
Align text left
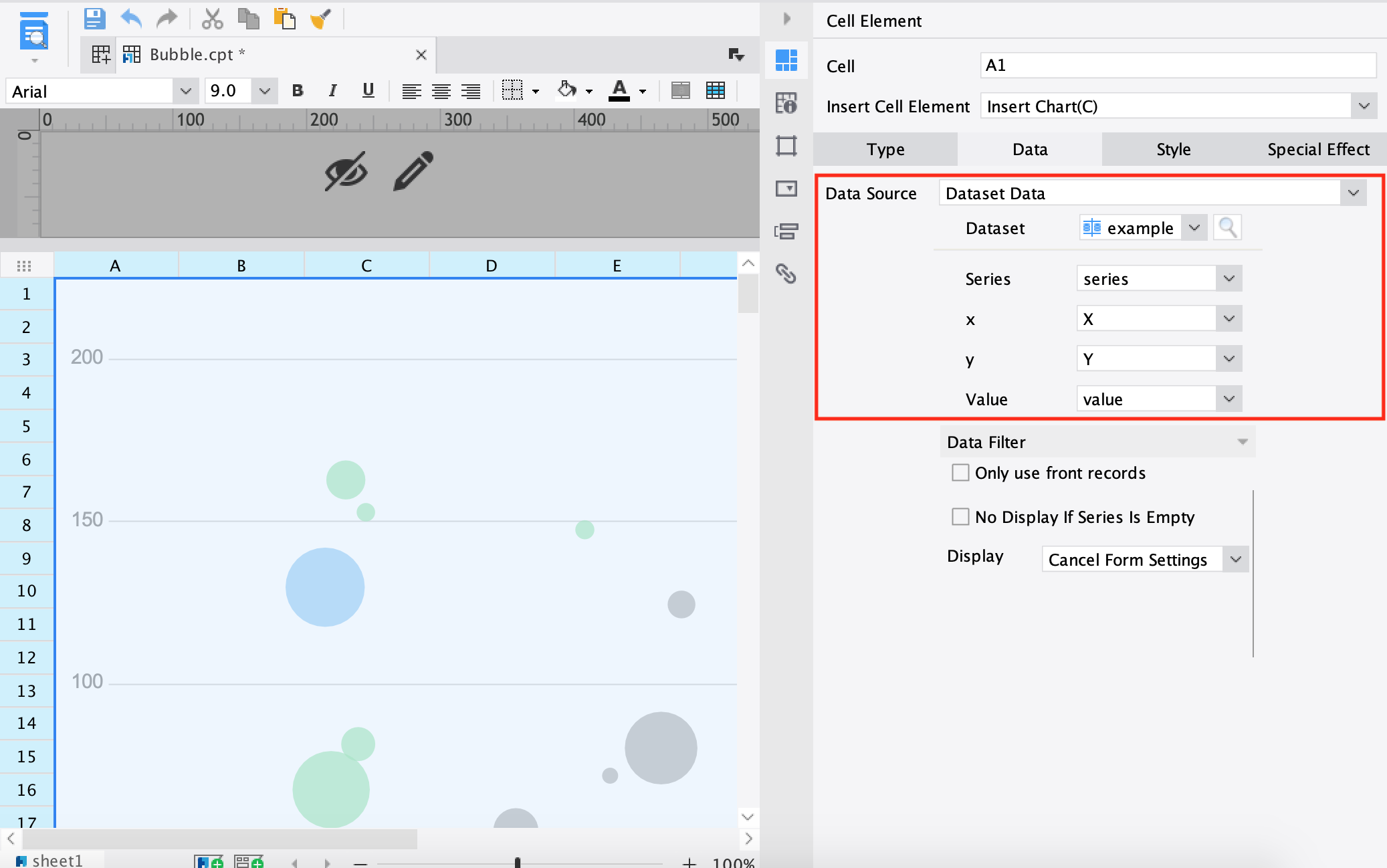[411, 91]
